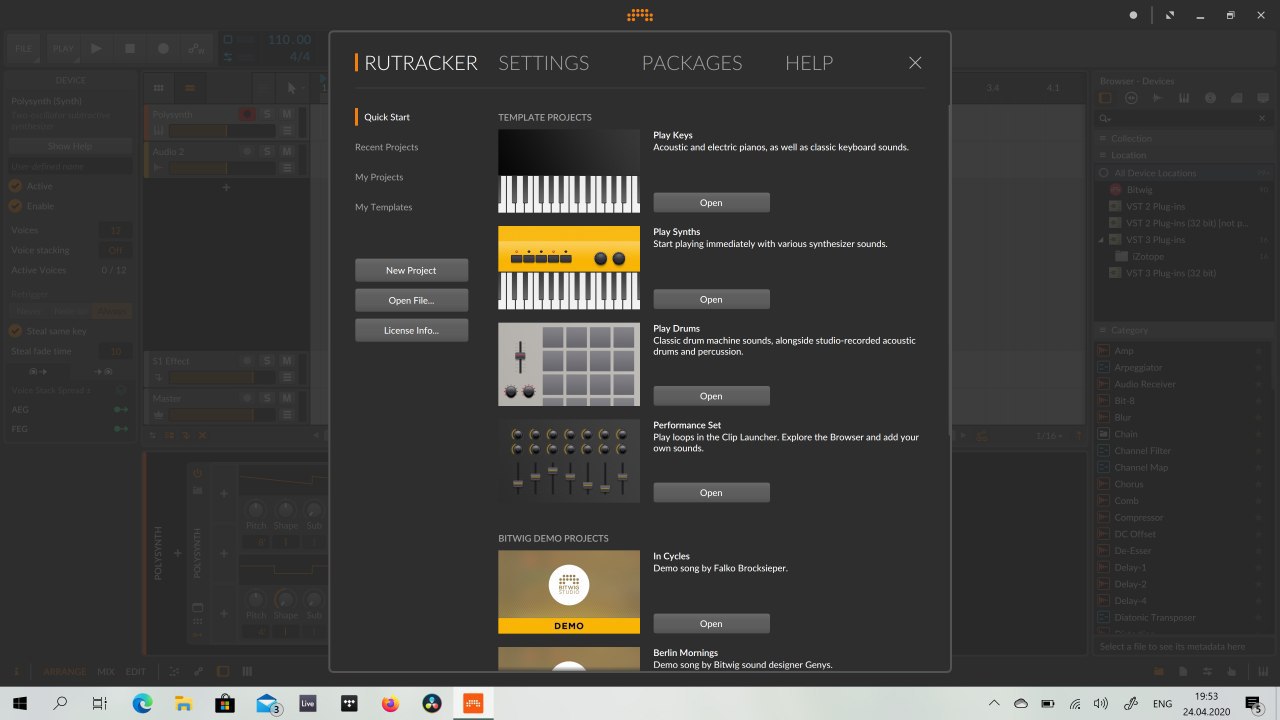The height and width of the screenshot is (720, 1280).
Task: Collapse the Category browser section
Action: pos(1102,330)
